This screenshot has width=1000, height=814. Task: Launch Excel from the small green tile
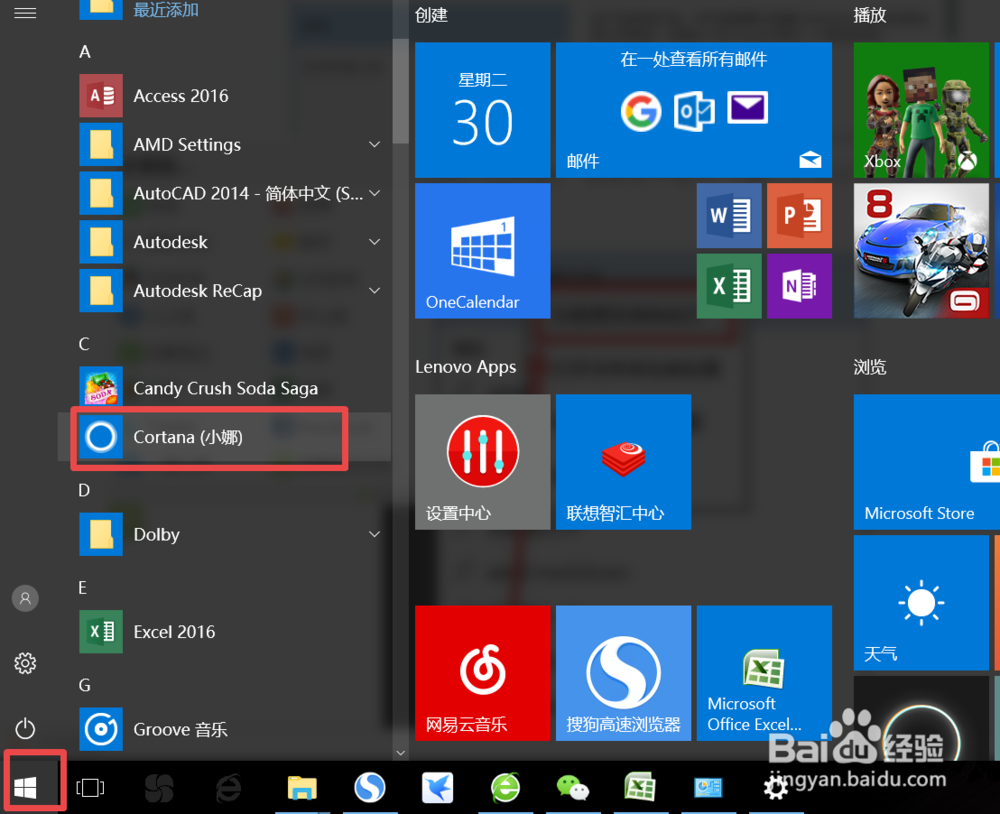[x=729, y=286]
